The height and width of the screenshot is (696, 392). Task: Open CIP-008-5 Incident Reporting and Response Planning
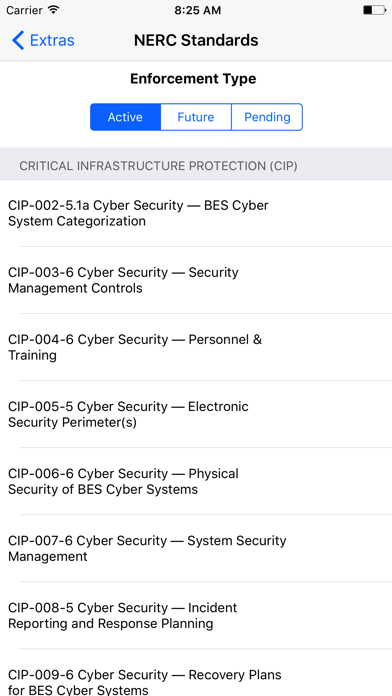tap(196, 615)
